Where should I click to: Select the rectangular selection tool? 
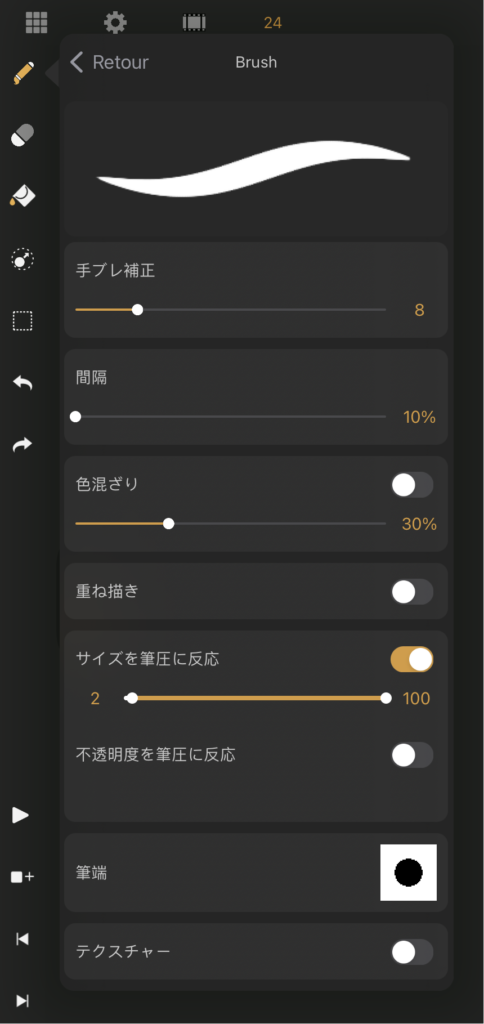click(23, 321)
